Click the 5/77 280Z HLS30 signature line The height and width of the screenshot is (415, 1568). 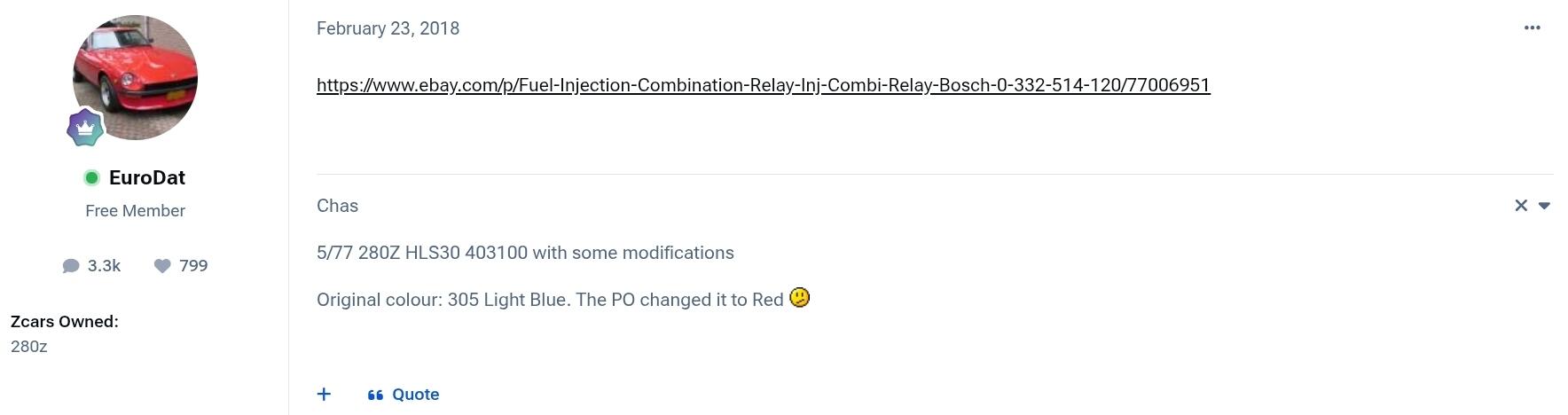[x=525, y=253]
